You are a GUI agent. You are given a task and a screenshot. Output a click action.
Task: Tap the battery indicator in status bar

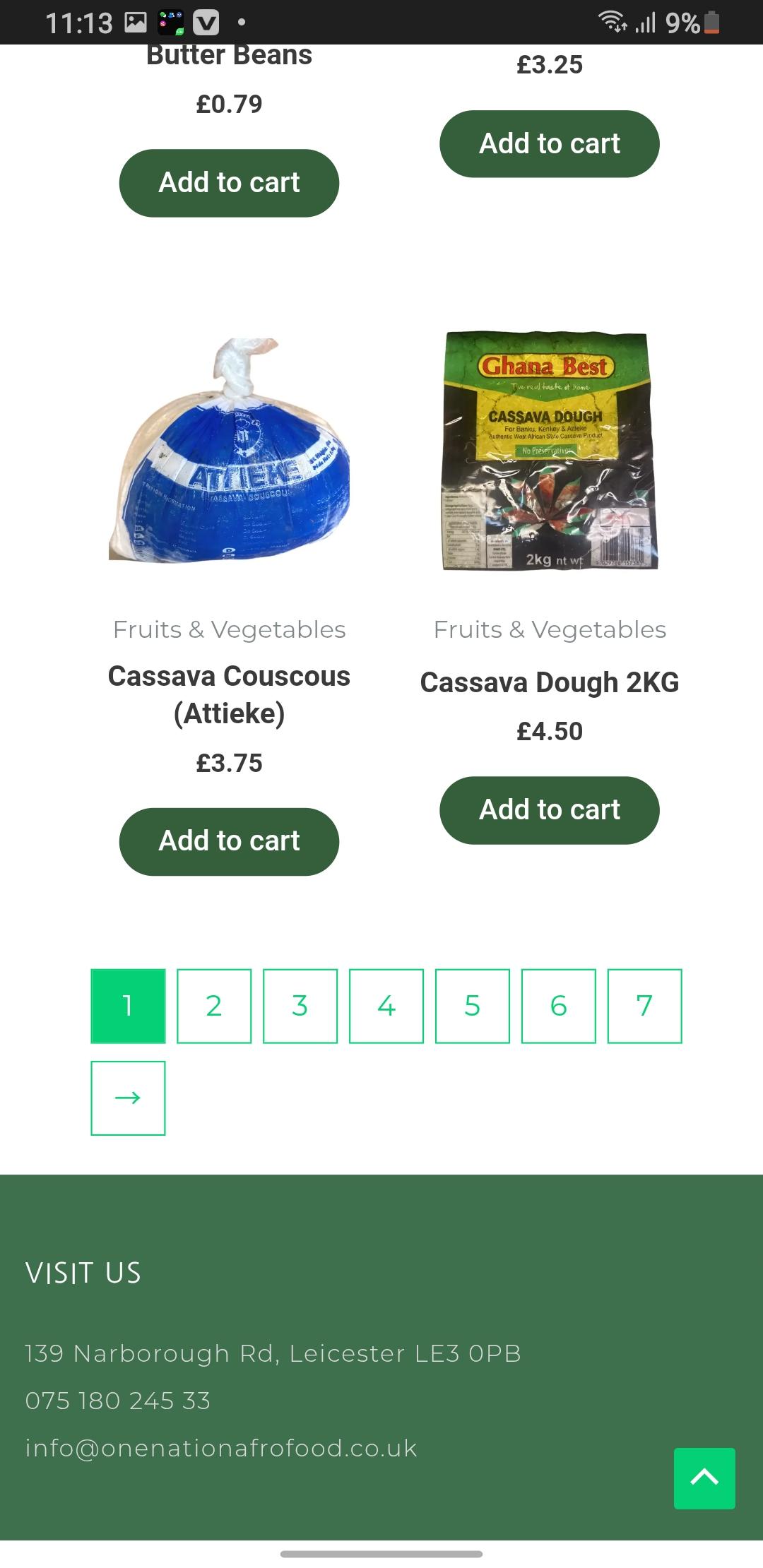713,23
